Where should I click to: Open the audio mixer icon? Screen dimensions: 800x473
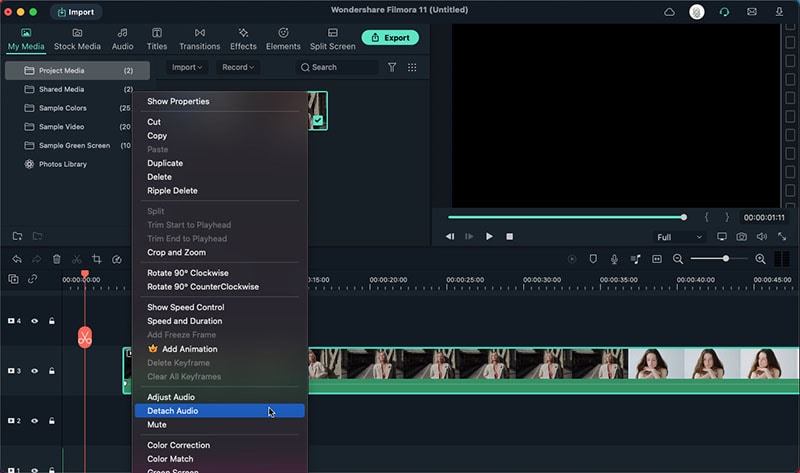click(635, 259)
